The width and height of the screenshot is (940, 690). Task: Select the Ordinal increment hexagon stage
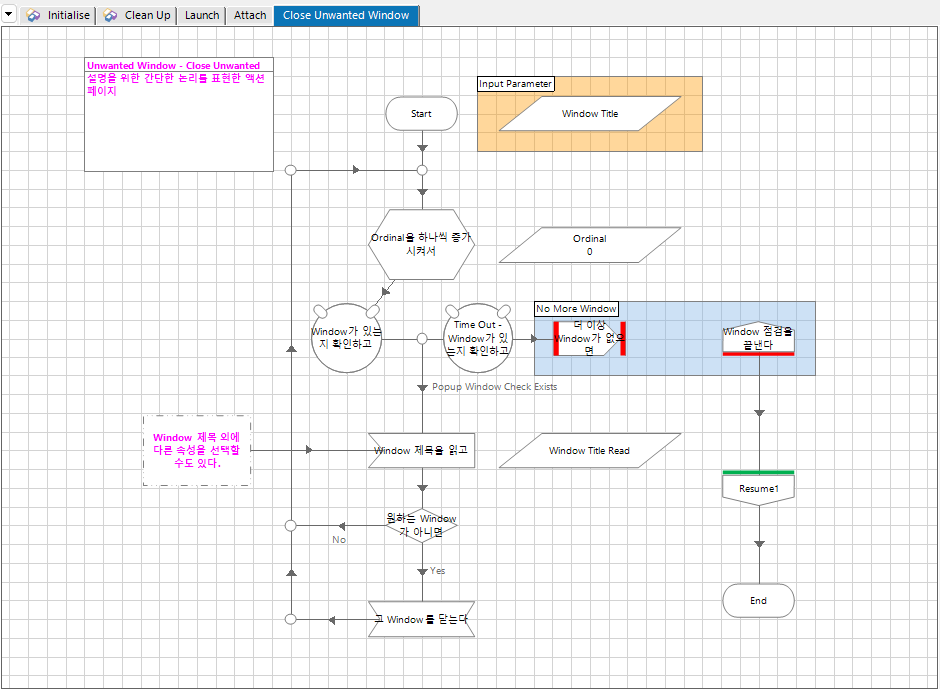click(x=421, y=245)
